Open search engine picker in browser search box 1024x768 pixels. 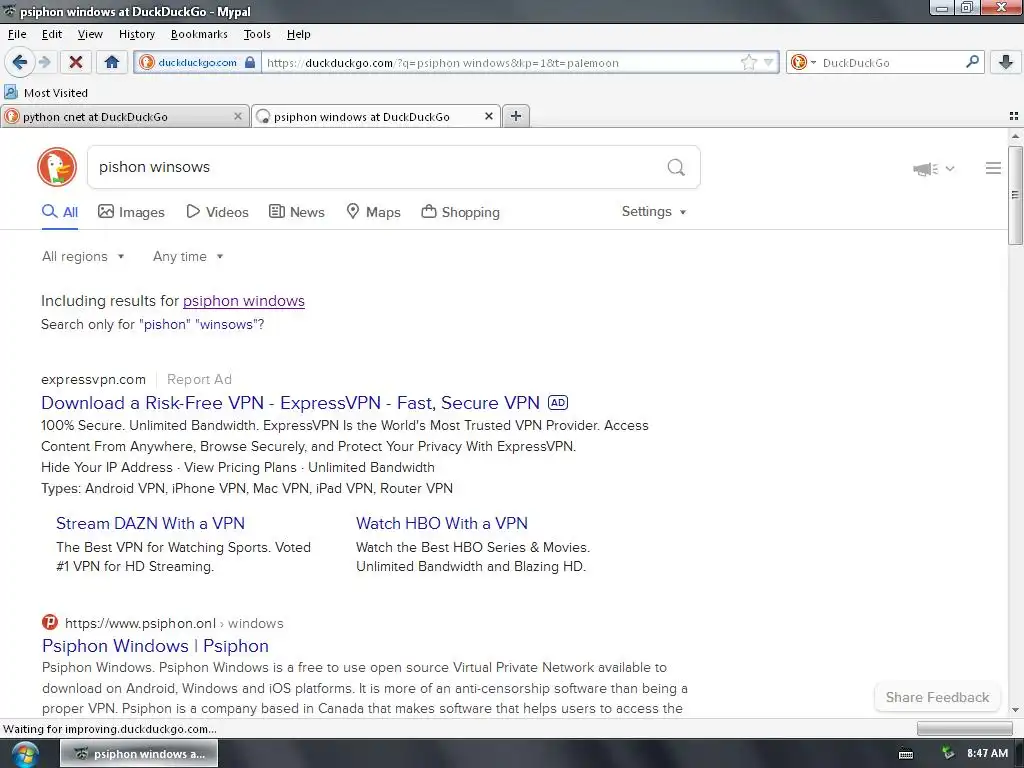803,63
